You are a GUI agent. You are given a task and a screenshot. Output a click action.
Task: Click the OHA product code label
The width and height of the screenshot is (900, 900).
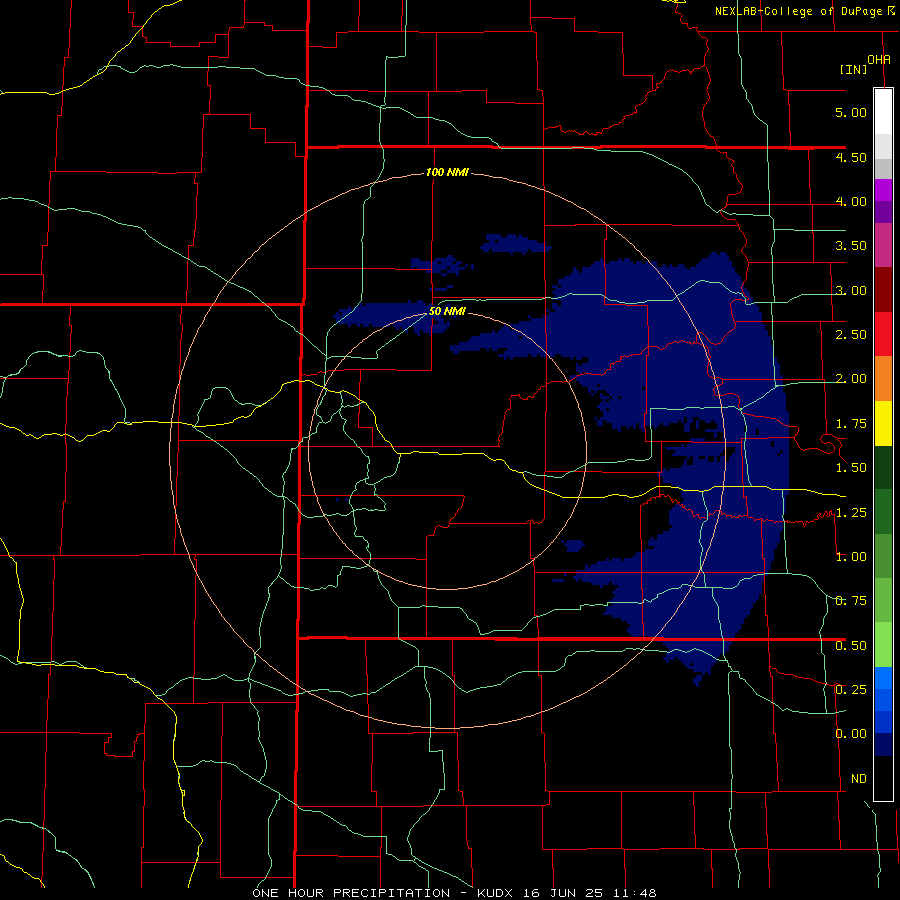[879, 60]
